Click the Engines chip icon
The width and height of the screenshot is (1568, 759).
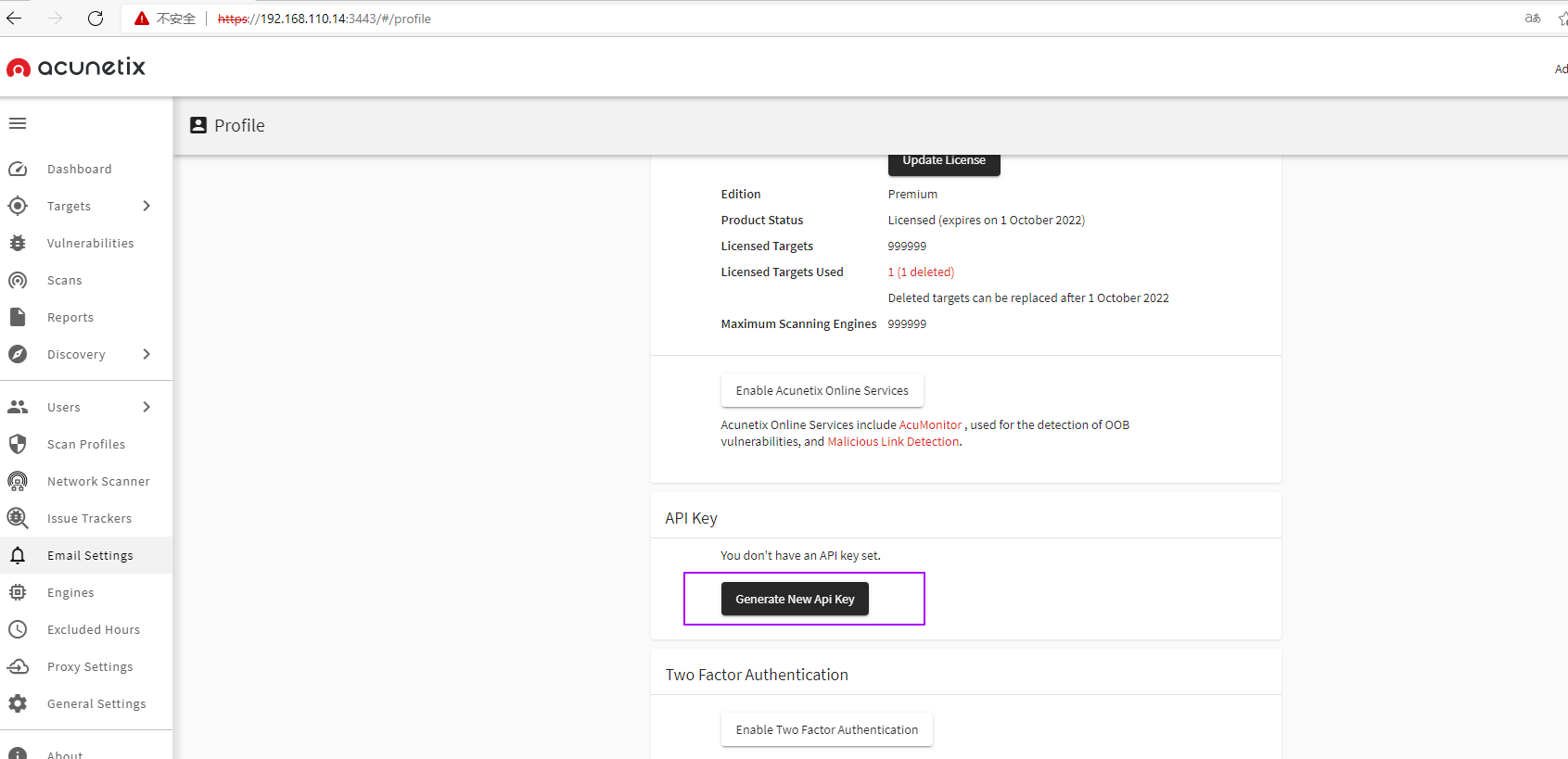click(18, 592)
